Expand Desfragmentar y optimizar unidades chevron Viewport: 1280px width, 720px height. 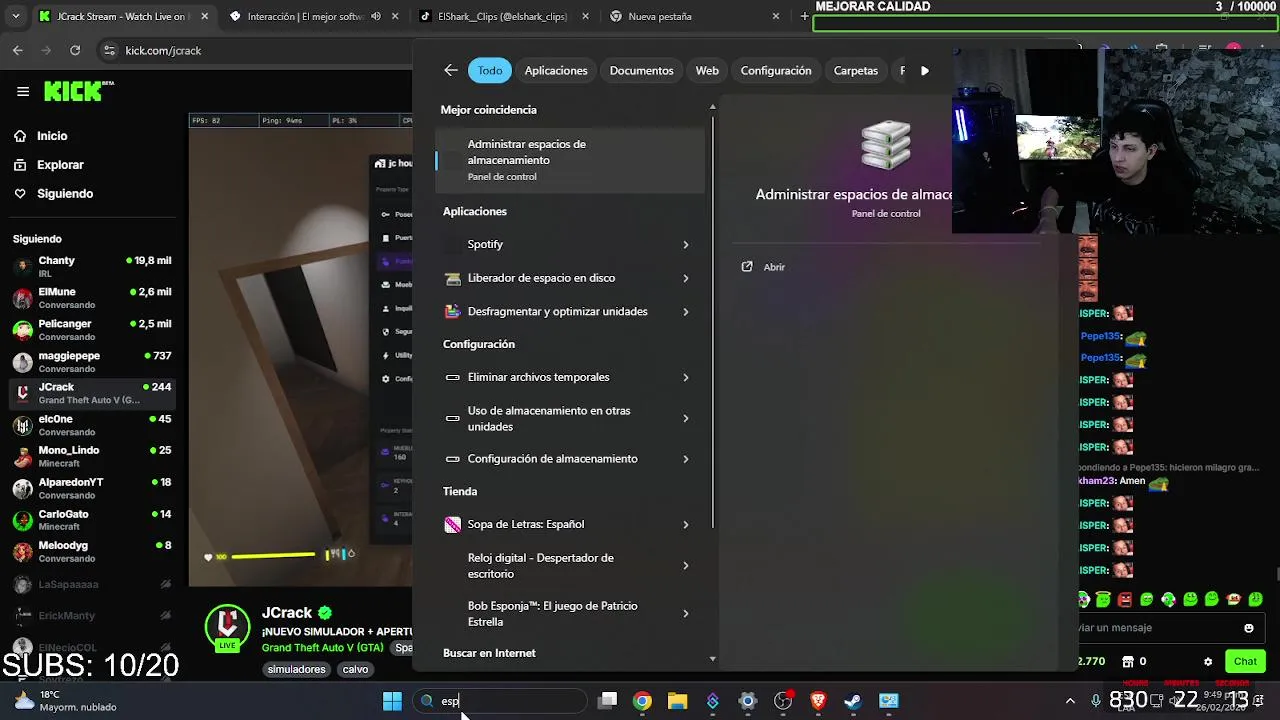686,311
